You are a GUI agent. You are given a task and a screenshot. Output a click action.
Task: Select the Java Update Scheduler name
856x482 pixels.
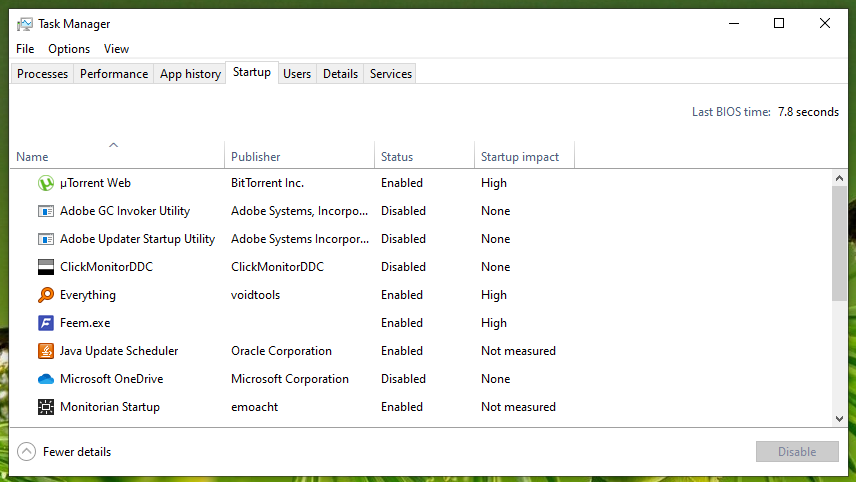point(119,351)
